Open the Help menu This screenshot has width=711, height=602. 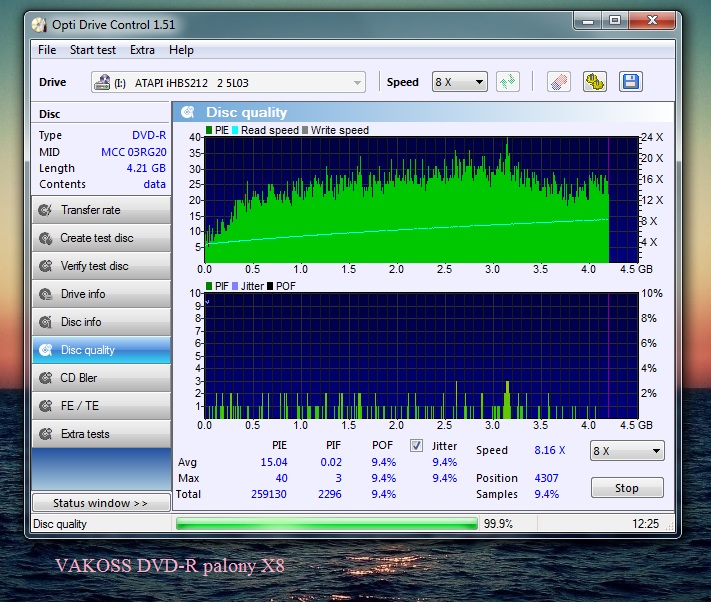pyautogui.click(x=181, y=50)
